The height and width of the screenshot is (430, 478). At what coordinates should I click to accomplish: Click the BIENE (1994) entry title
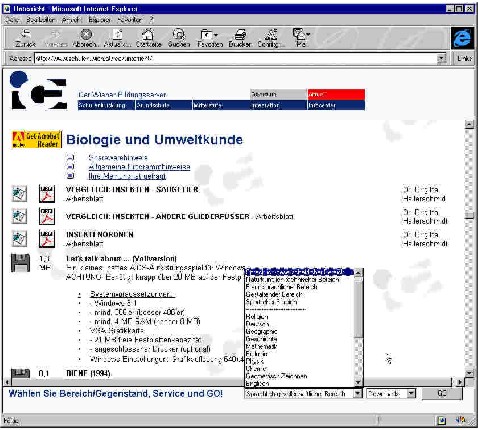[x=88, y=373]
